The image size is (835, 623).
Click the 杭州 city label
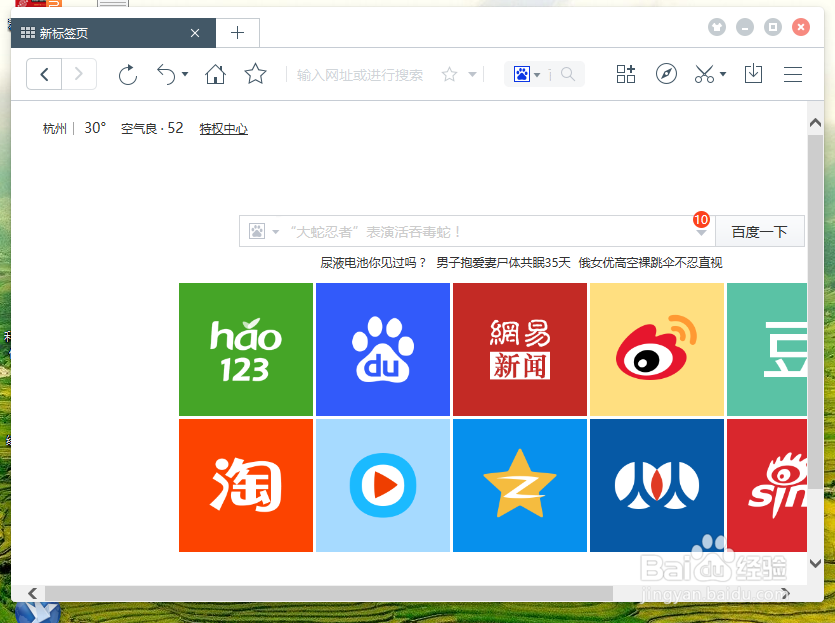pos(55,129)
